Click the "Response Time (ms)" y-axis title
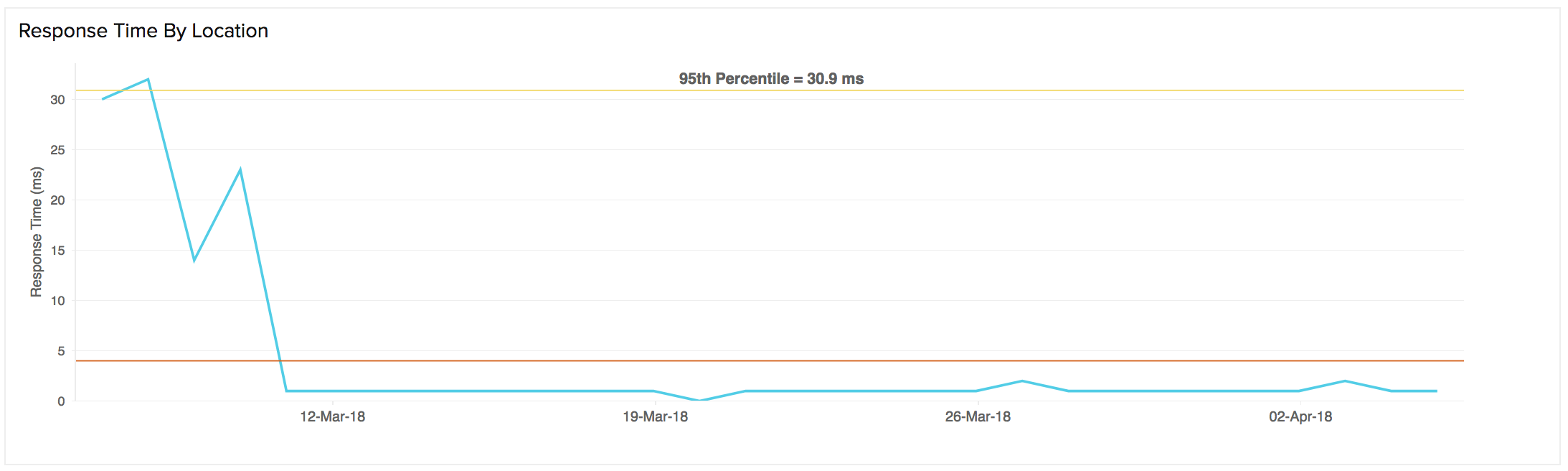The image size is (1568, 471). pos(37,232)
